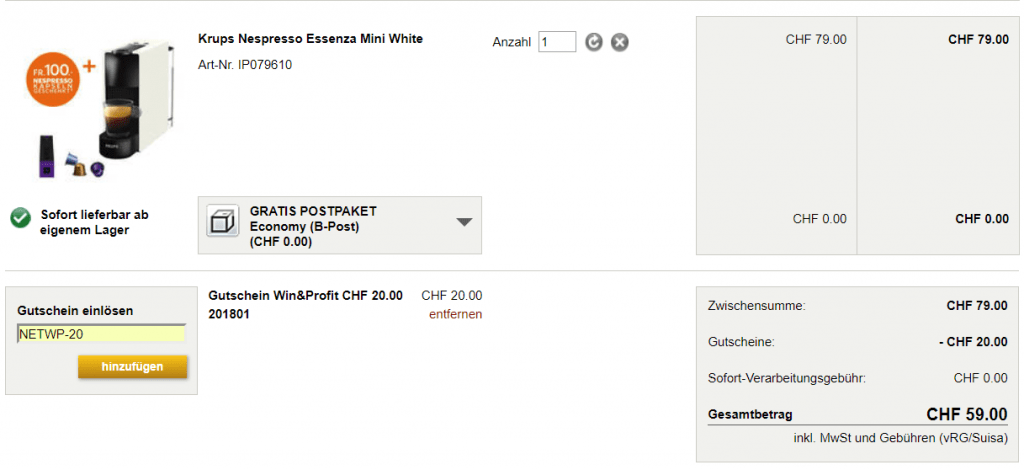Click the gold capsule below the machine
Screen dimensions: 1024x470
pos(77,168)
